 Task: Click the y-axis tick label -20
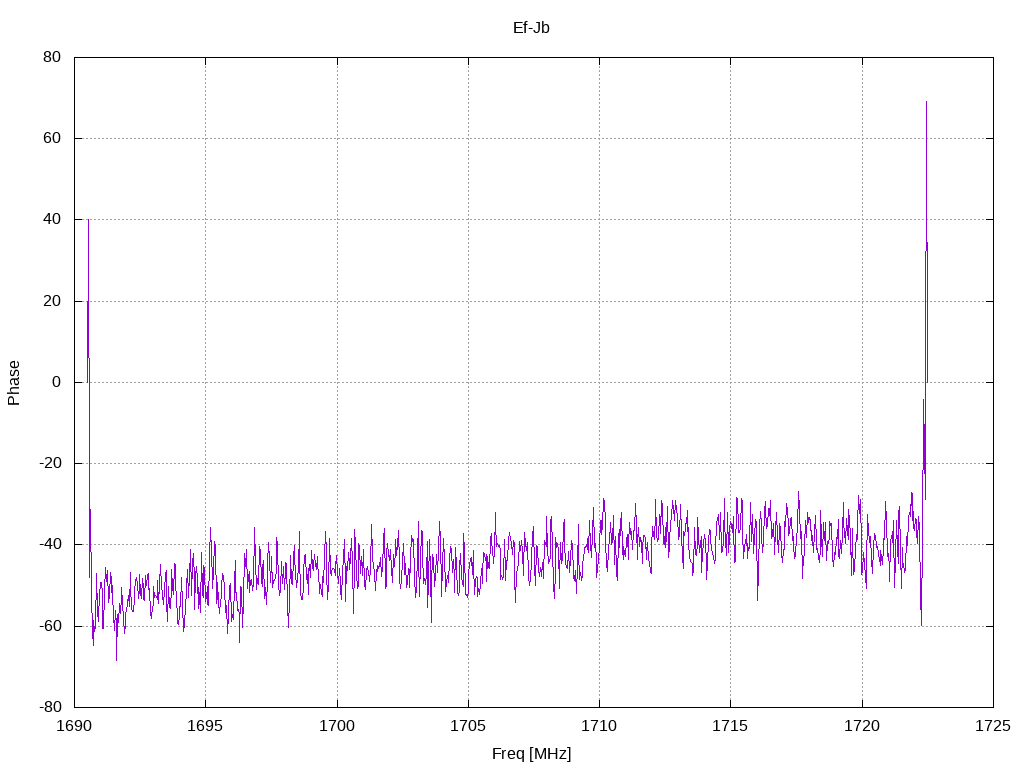(x=50, y=463)
